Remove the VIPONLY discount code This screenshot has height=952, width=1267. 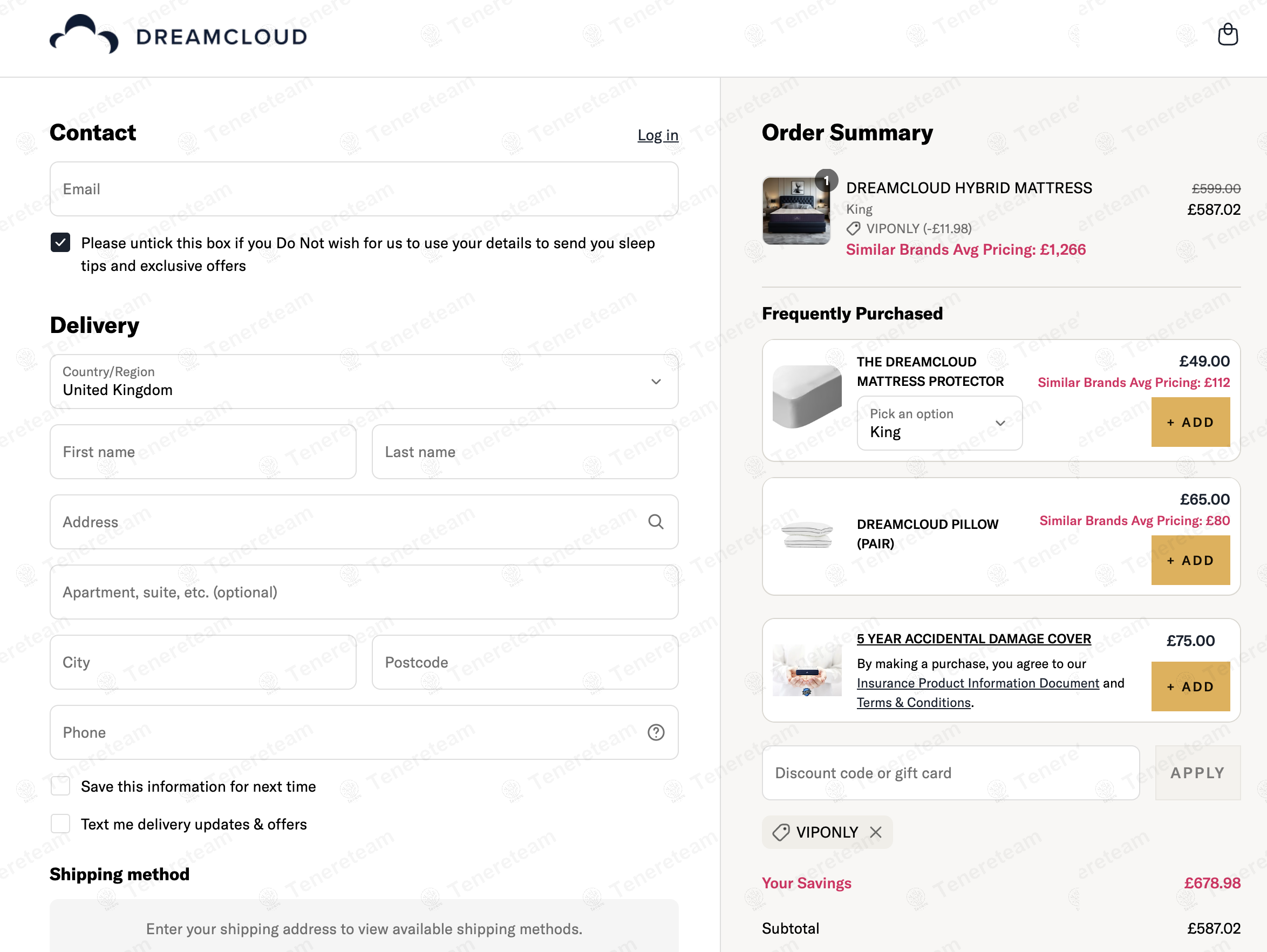coord(875,832)
